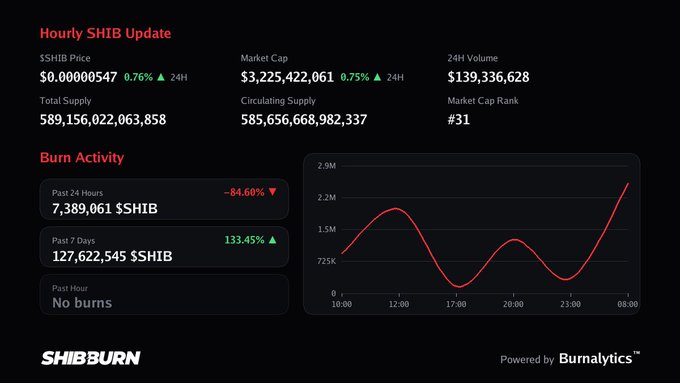Click the red -84.60% change value
The height and width of the screenshot is (383, 680).
click(244, 192)
